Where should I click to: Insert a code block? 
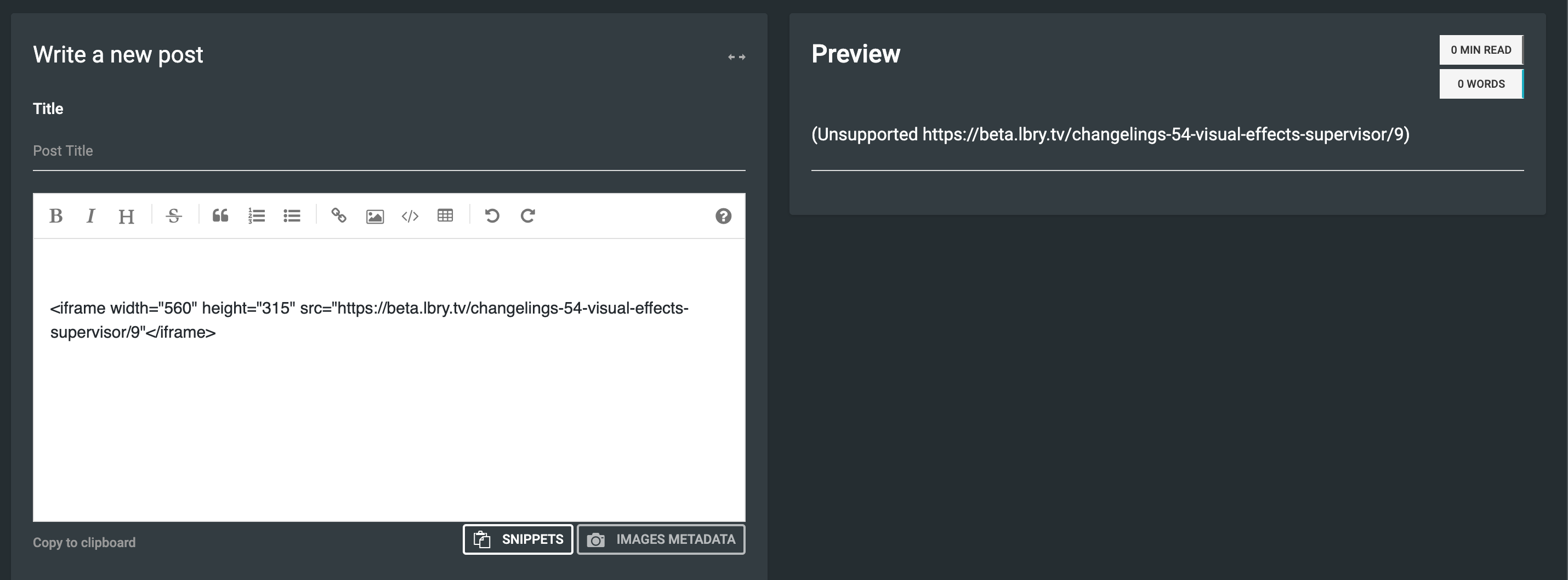coord(410,216)
